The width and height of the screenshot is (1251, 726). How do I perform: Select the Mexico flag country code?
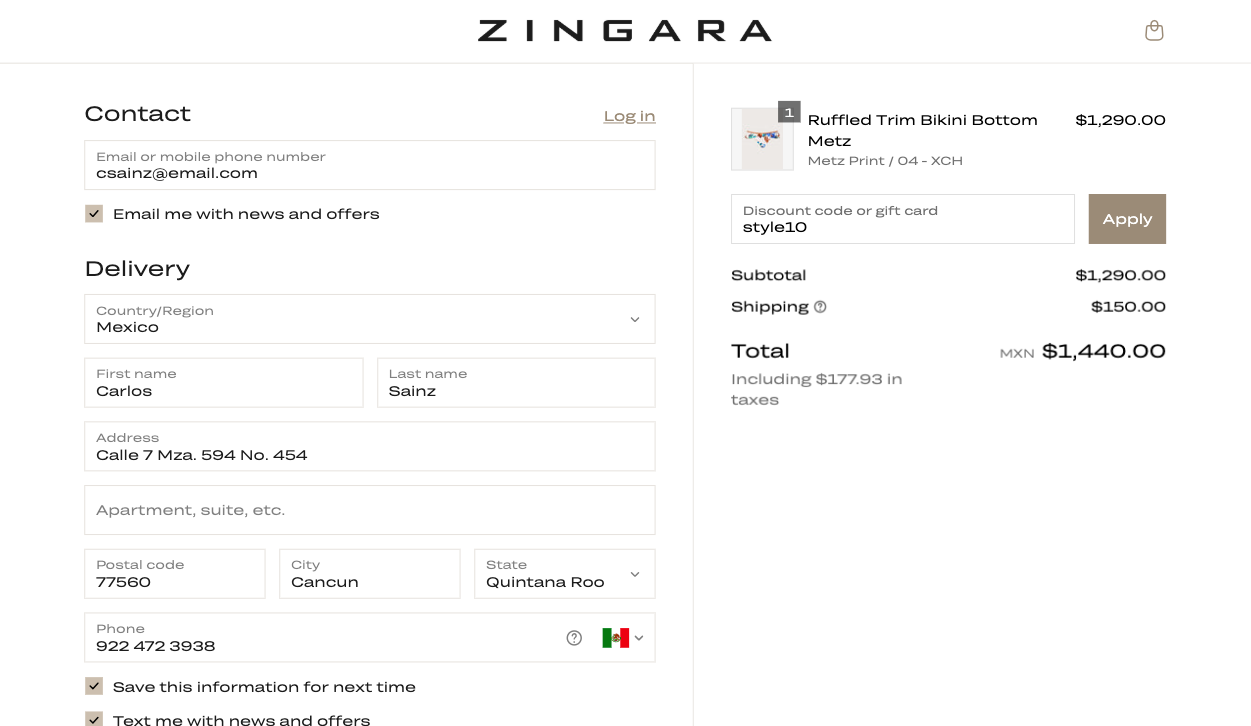click(615, 638)
